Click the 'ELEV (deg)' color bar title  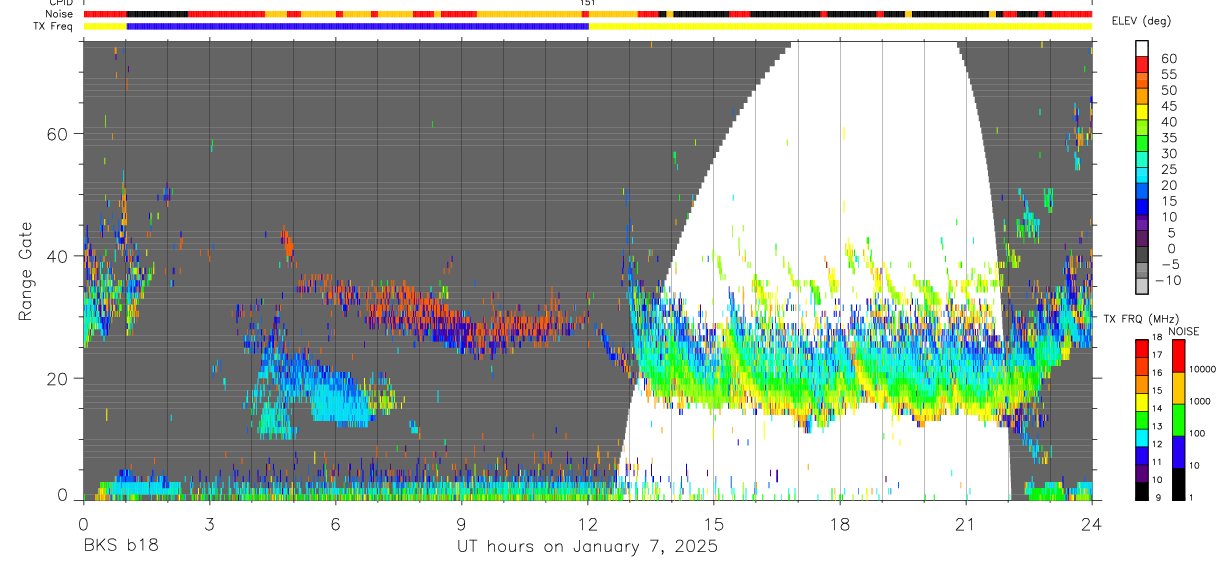1142,21
